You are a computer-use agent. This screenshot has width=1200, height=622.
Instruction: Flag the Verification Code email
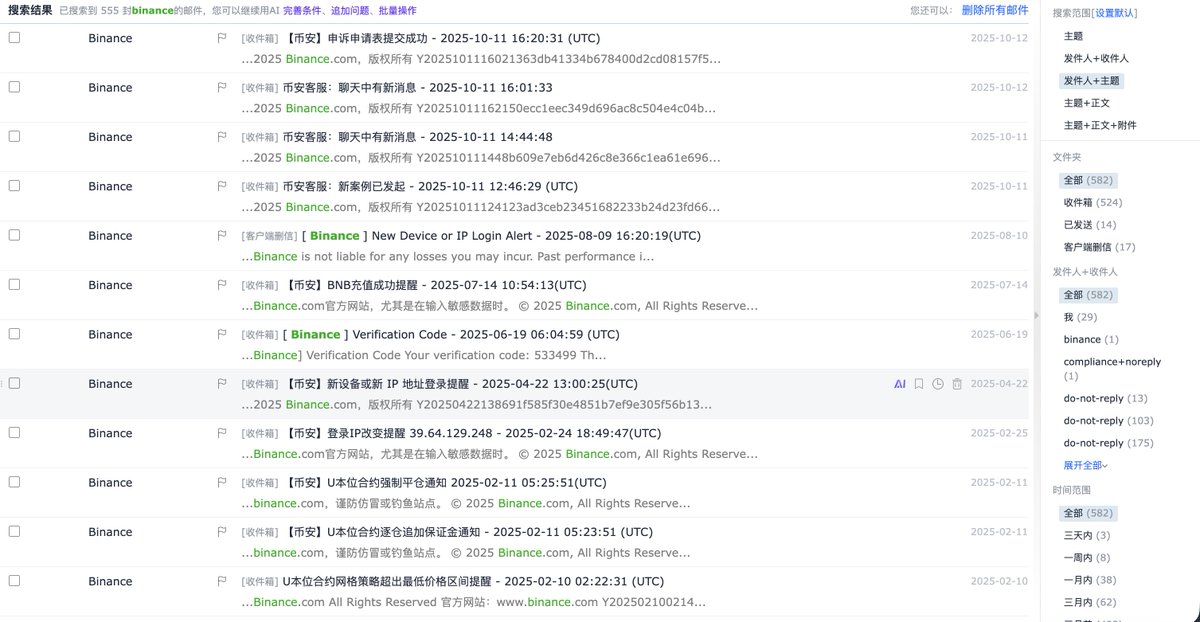222,334
